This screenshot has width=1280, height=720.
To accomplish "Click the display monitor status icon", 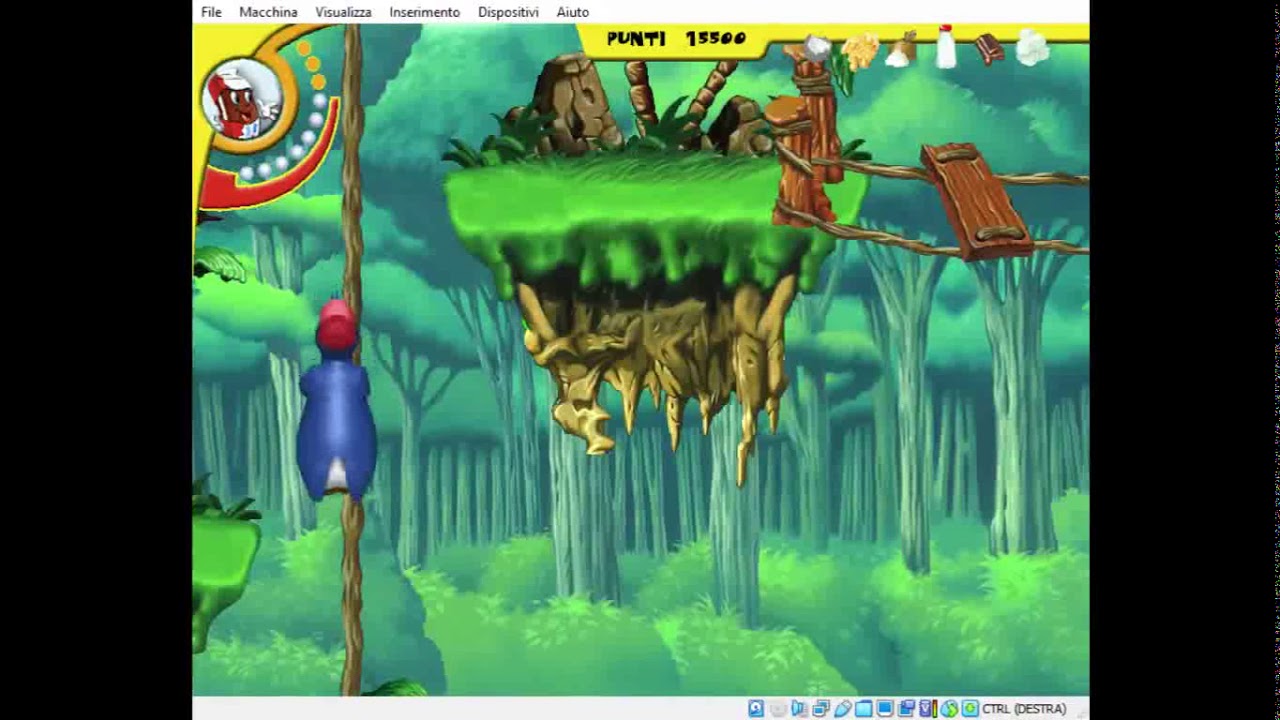I will tap(885, 709).
